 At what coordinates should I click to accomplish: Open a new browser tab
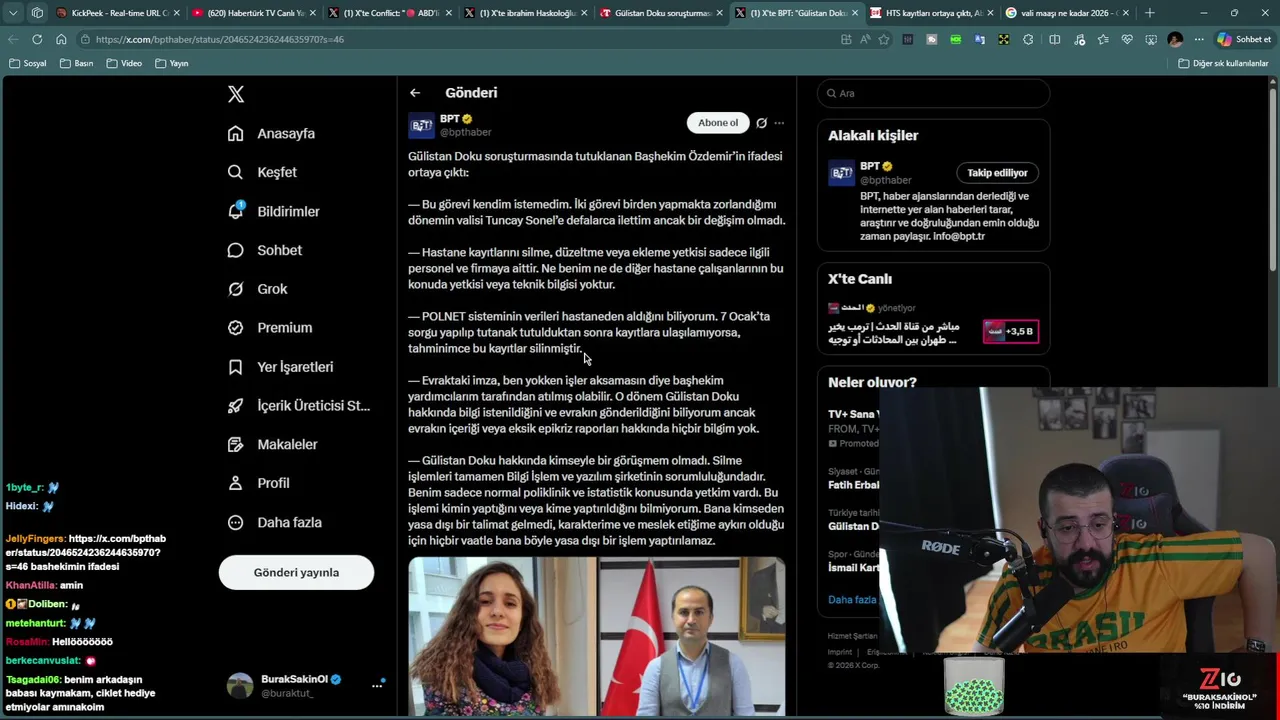(1149, 13)
